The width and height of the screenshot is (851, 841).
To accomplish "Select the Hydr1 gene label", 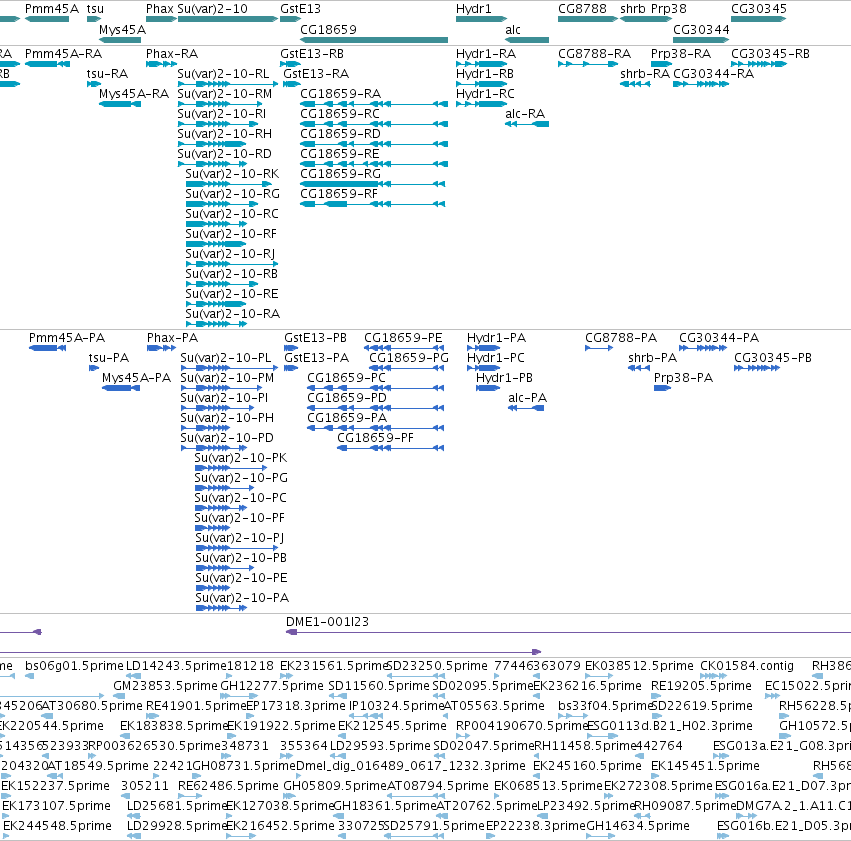I will (473, 9).
